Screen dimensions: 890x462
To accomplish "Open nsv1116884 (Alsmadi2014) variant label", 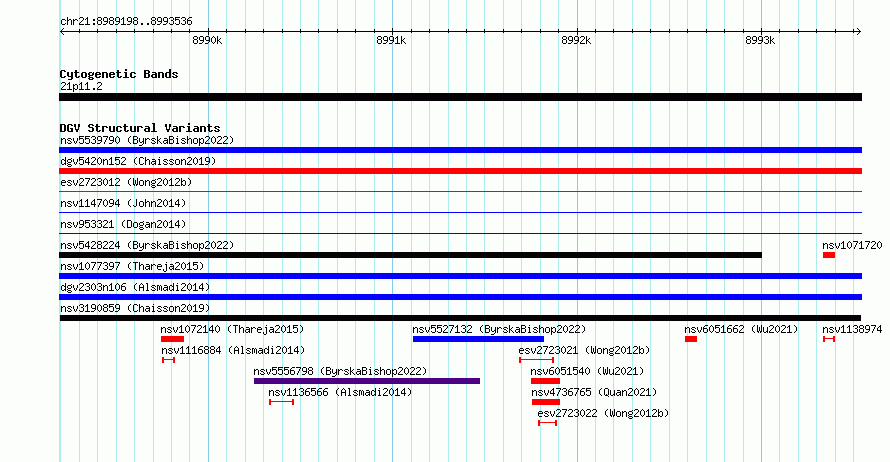I will (233, 350).
